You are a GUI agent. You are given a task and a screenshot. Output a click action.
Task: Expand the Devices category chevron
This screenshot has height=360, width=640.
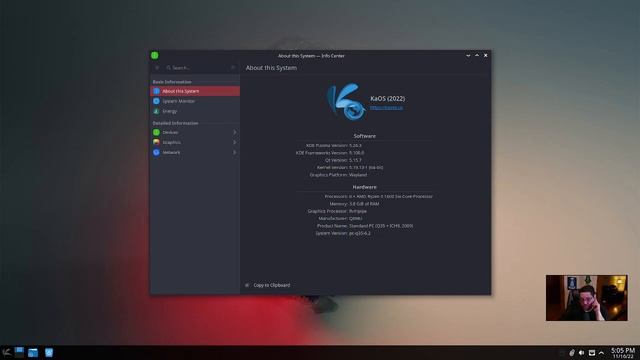click(235, 132)
